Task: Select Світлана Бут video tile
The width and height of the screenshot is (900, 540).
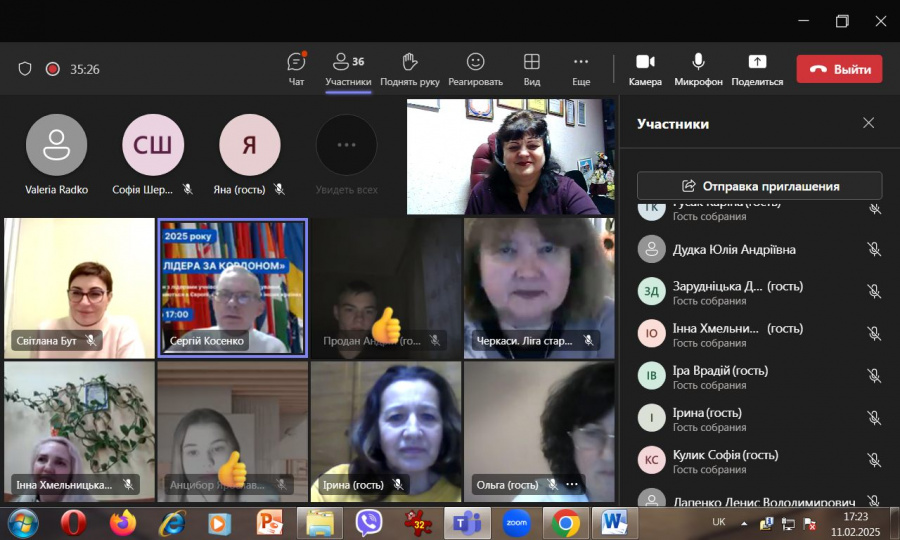Action: (x=79, y=288)
